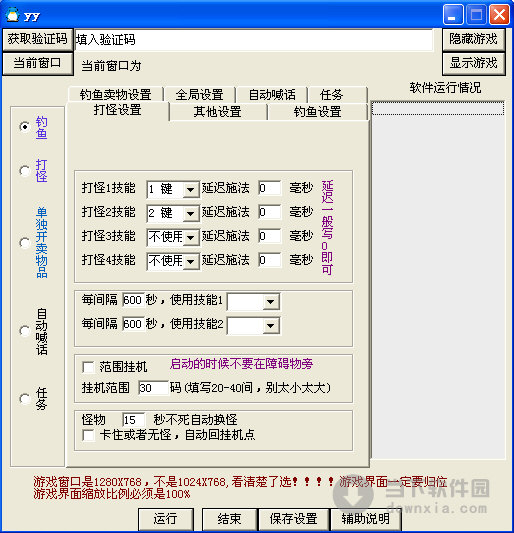Select the 自动喊话 radio option
This screenshot has height=533, width=514.
25,330
